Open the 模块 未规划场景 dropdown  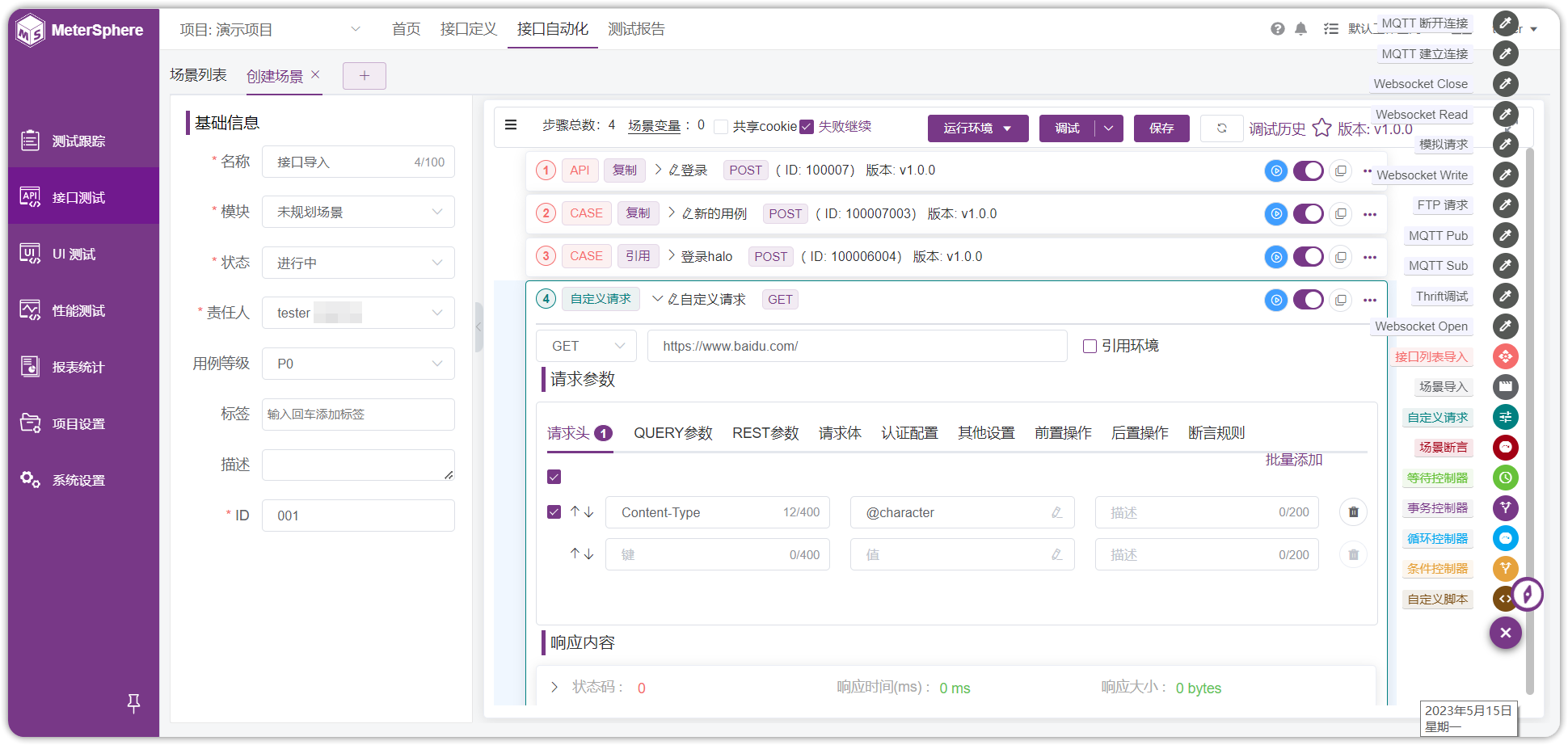pos(358,212)
